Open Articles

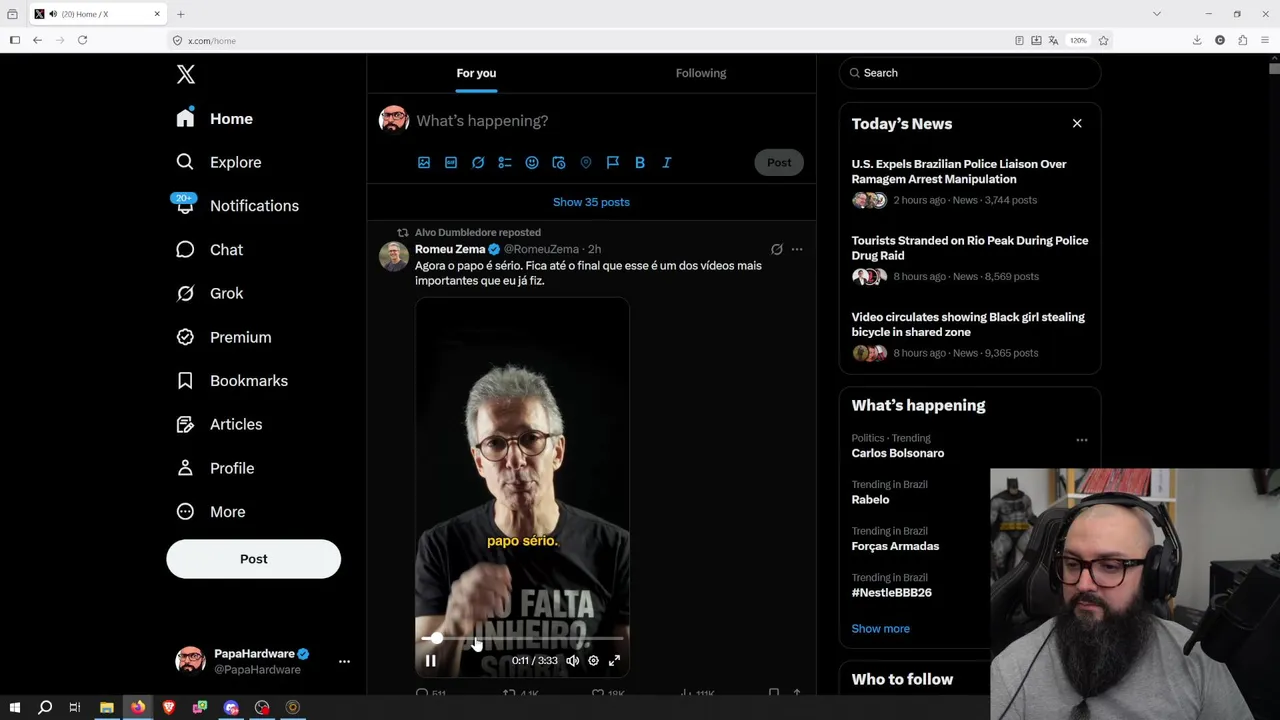tap(219, 424)
